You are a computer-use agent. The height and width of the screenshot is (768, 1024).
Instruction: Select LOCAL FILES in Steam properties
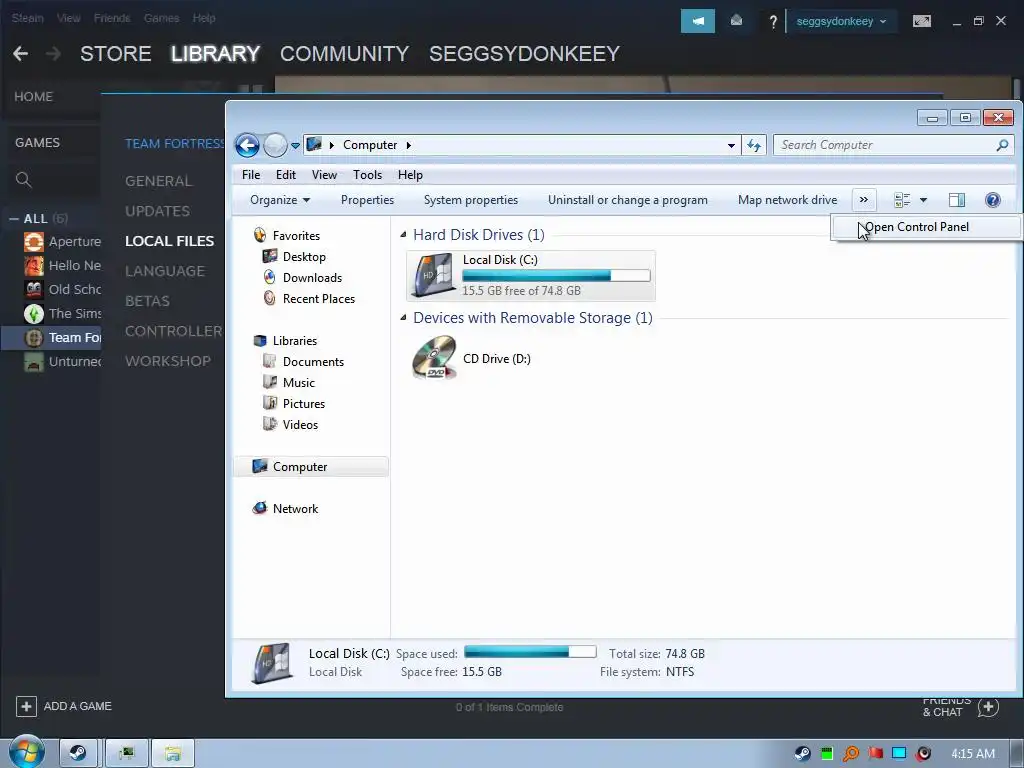click(x=170, y=241)
